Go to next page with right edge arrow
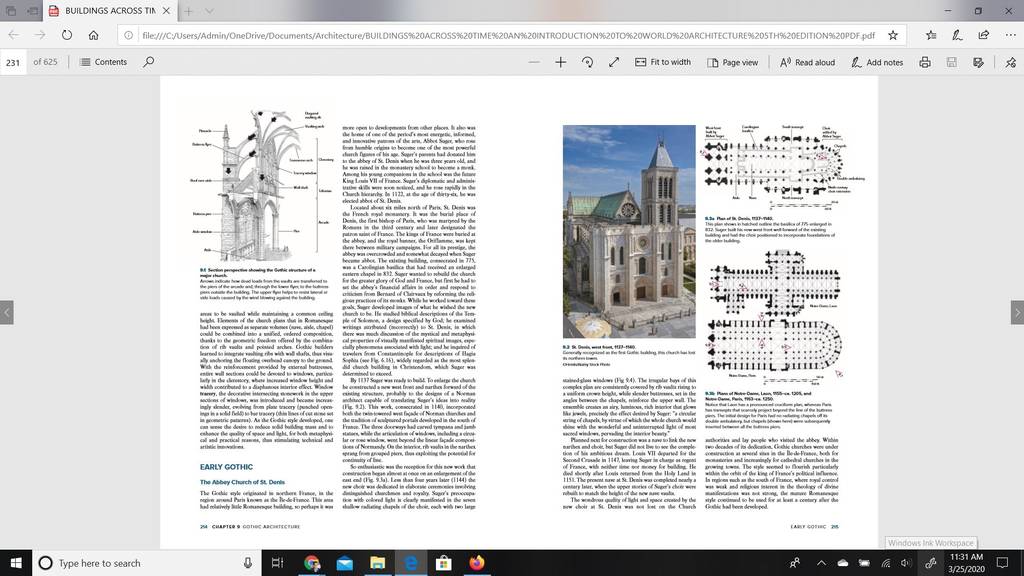 1017,312
